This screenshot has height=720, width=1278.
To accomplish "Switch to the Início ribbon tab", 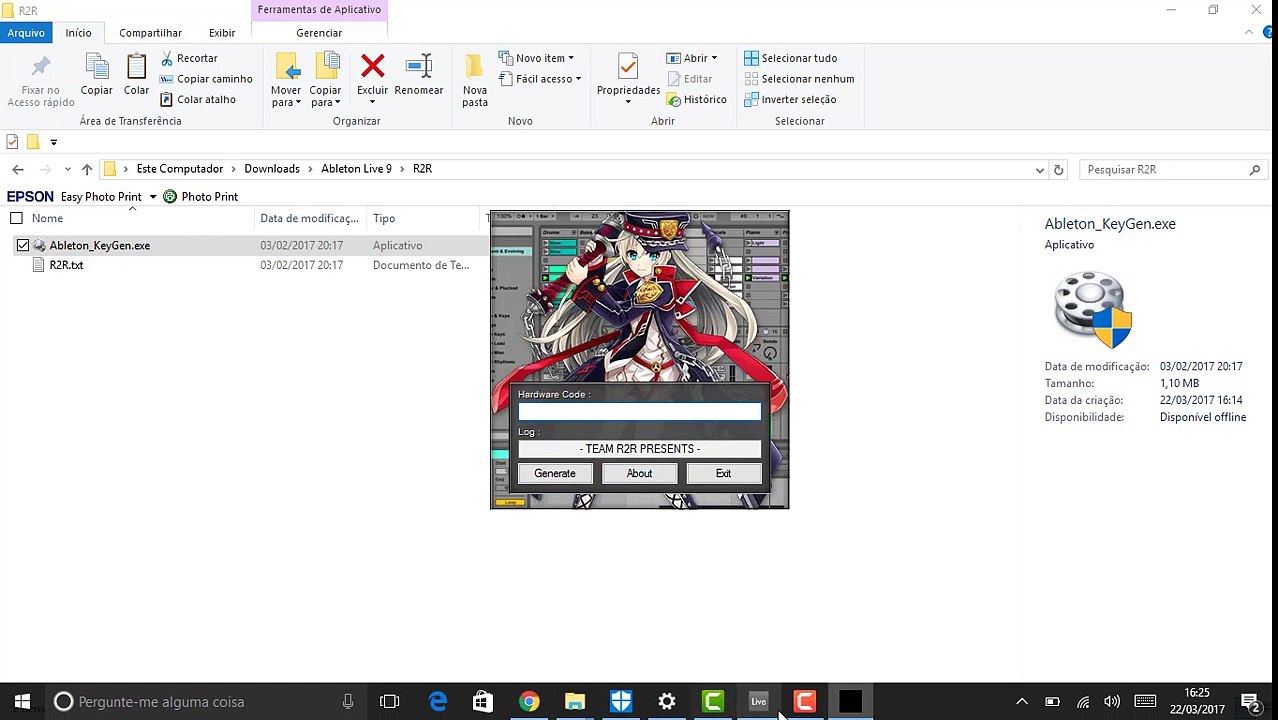I will [x=78, y=33].
